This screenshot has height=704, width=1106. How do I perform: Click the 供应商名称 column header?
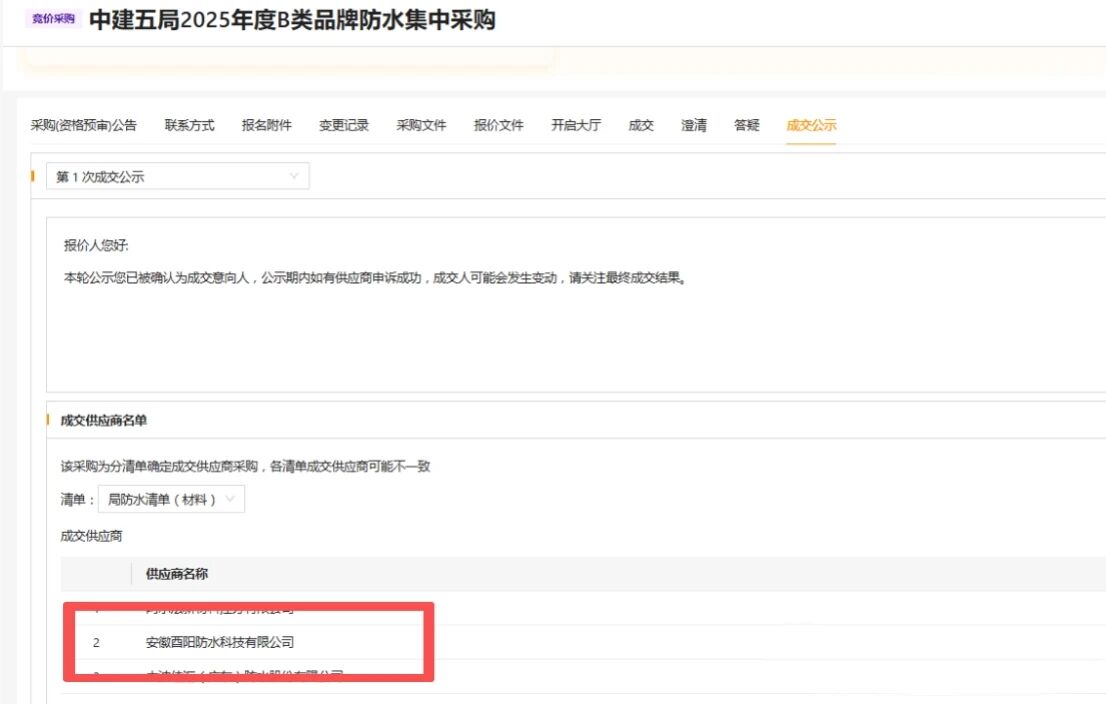[177, 574]
